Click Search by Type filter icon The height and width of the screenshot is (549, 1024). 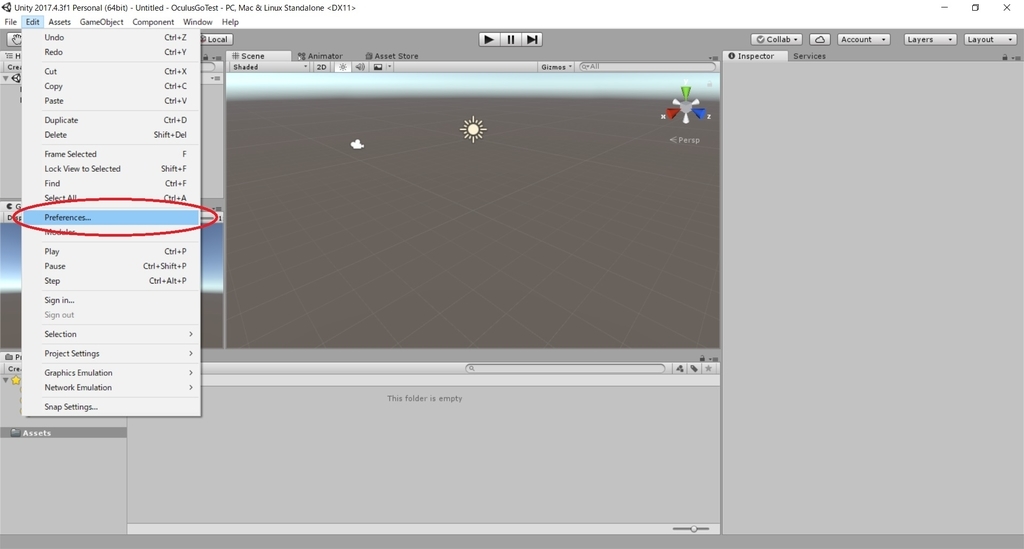pyautogui.click(x=680, y=368)
